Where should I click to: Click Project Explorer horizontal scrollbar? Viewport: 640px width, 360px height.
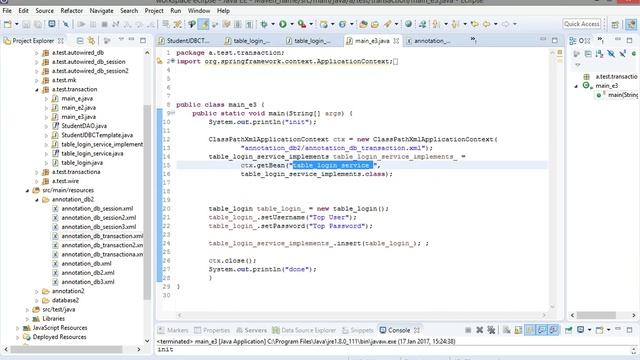[x=66, y=349]
